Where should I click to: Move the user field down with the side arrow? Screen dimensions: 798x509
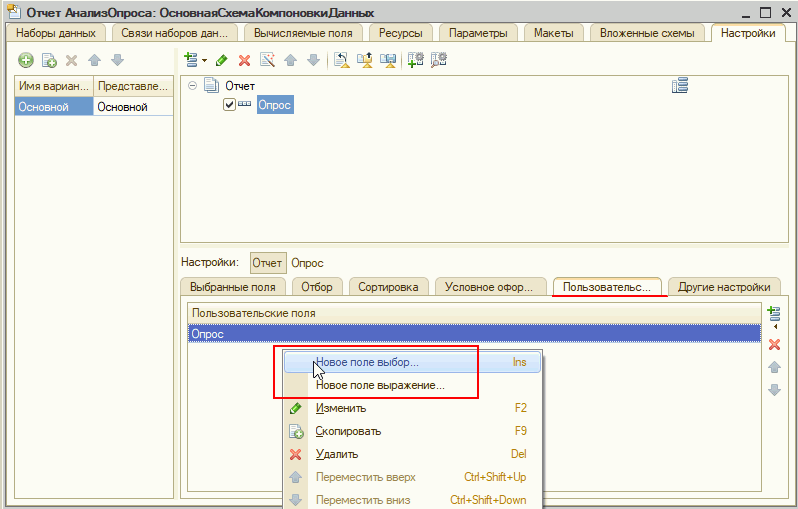tap(775, 390)
